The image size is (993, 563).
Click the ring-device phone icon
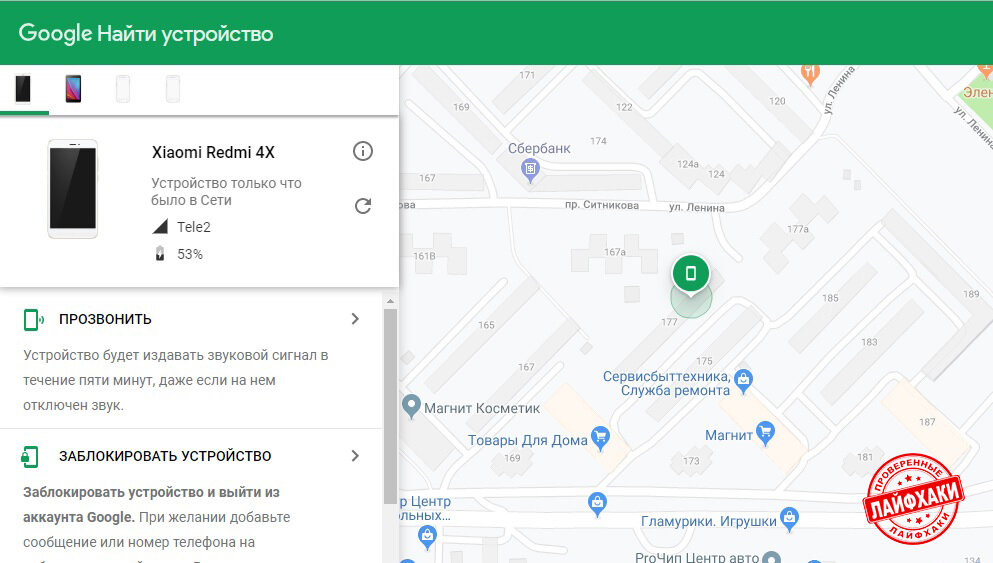pos(33,320)
